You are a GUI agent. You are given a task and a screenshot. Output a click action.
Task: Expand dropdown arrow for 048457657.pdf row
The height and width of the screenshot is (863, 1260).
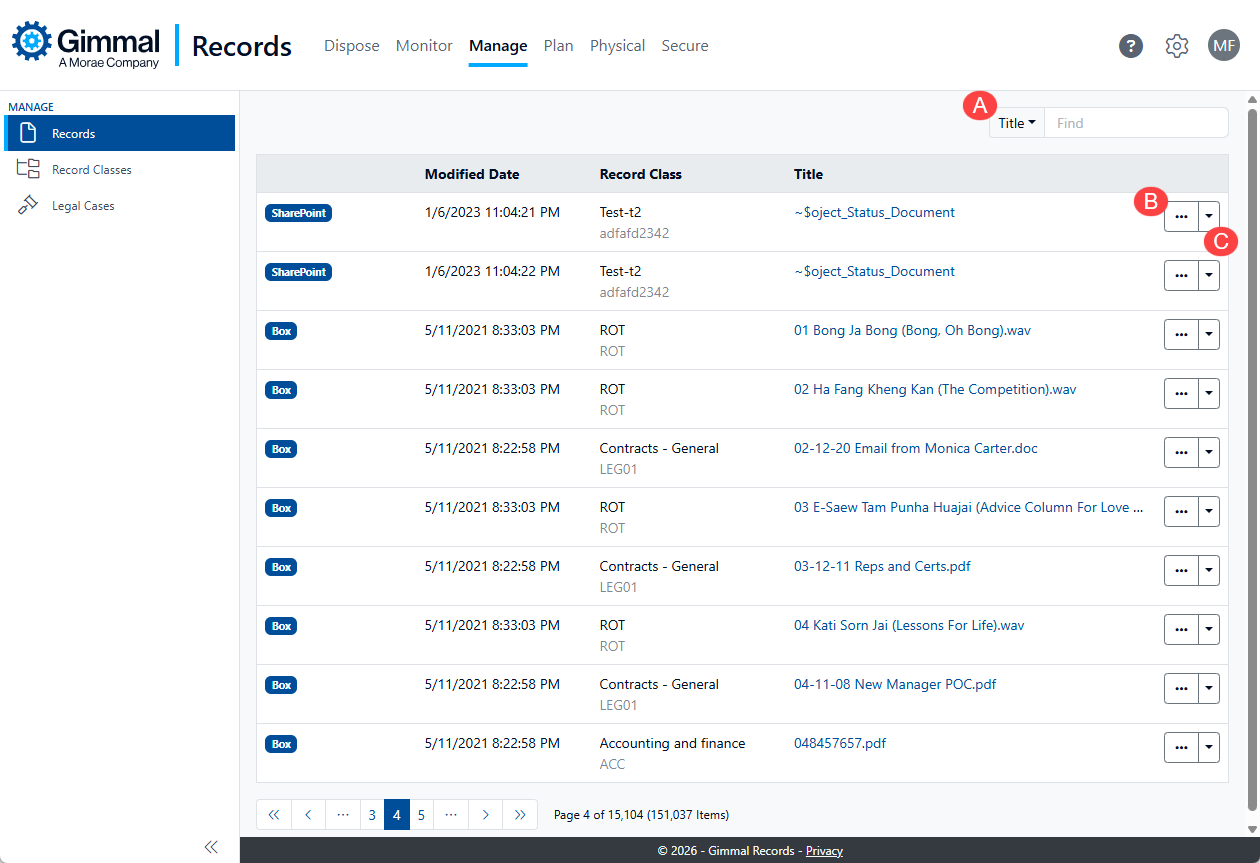click(x=1209, y=747)
